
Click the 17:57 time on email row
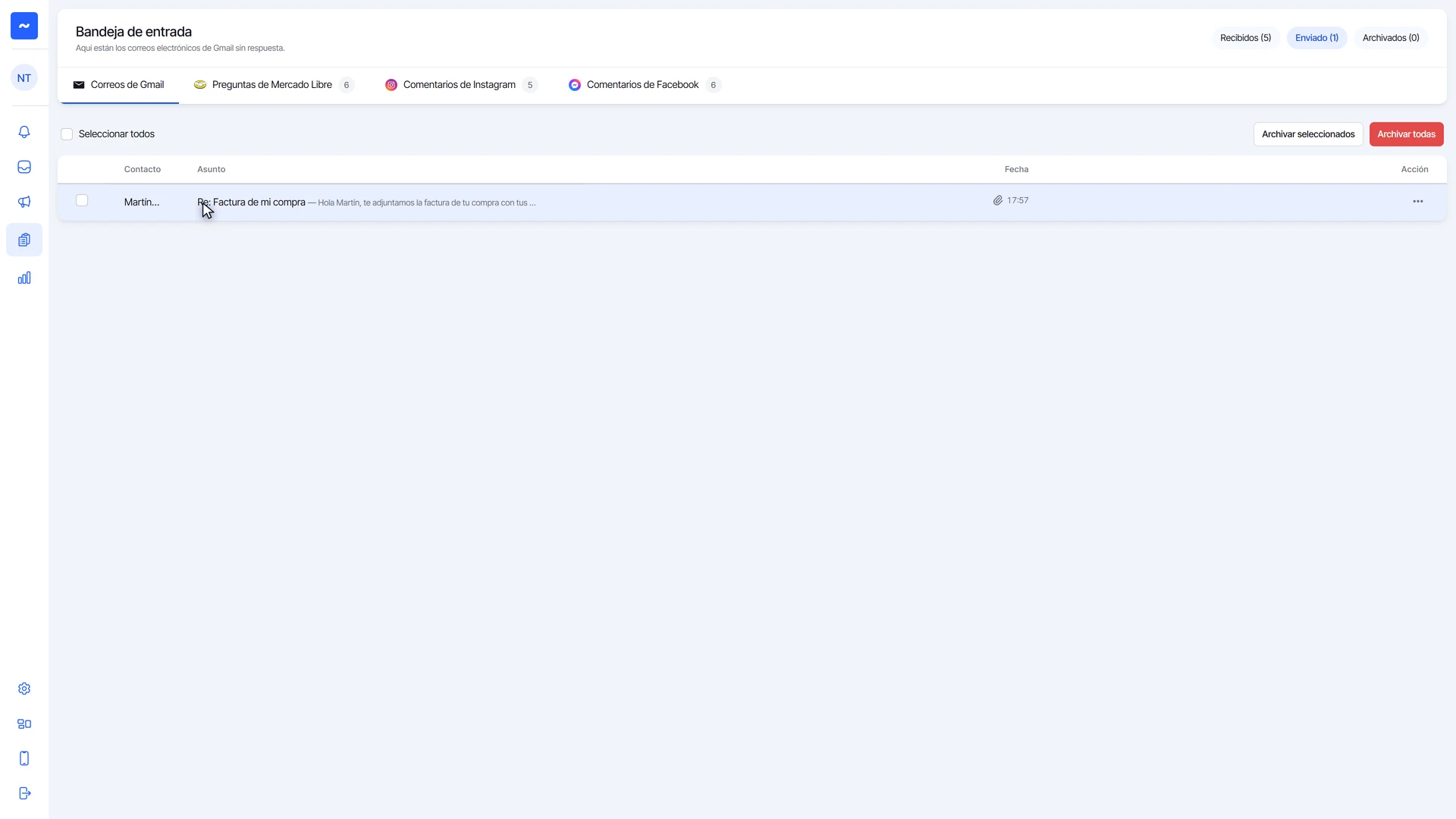tap(1018, 200)
